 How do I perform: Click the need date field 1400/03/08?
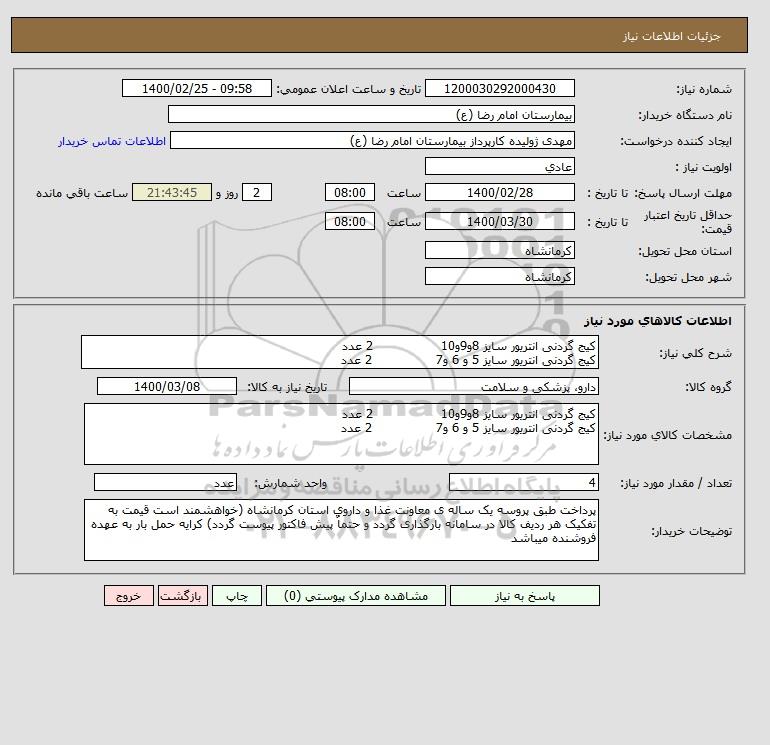167,386
